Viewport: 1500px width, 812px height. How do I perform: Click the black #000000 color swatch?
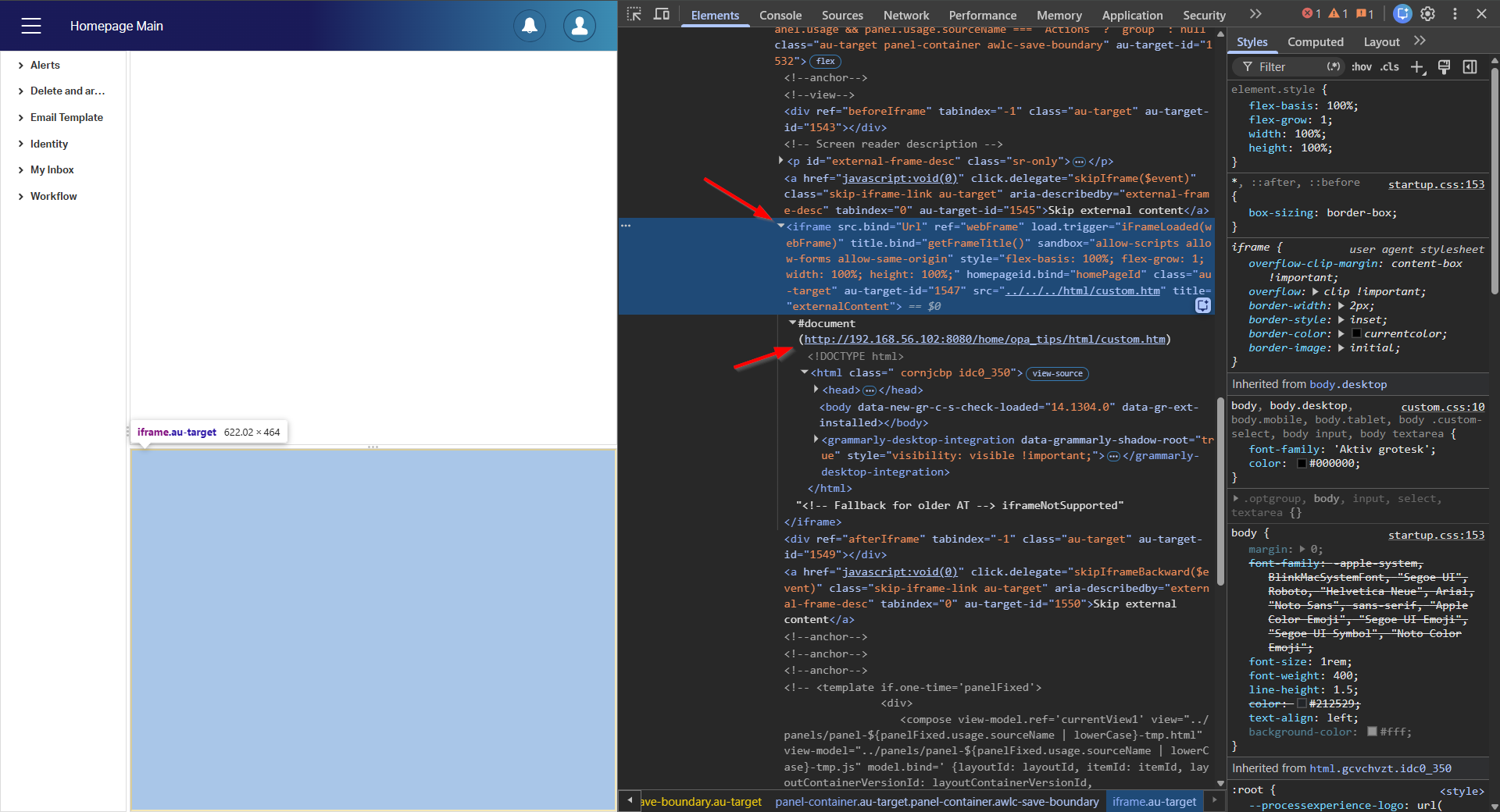click(x=1302, y=464)
